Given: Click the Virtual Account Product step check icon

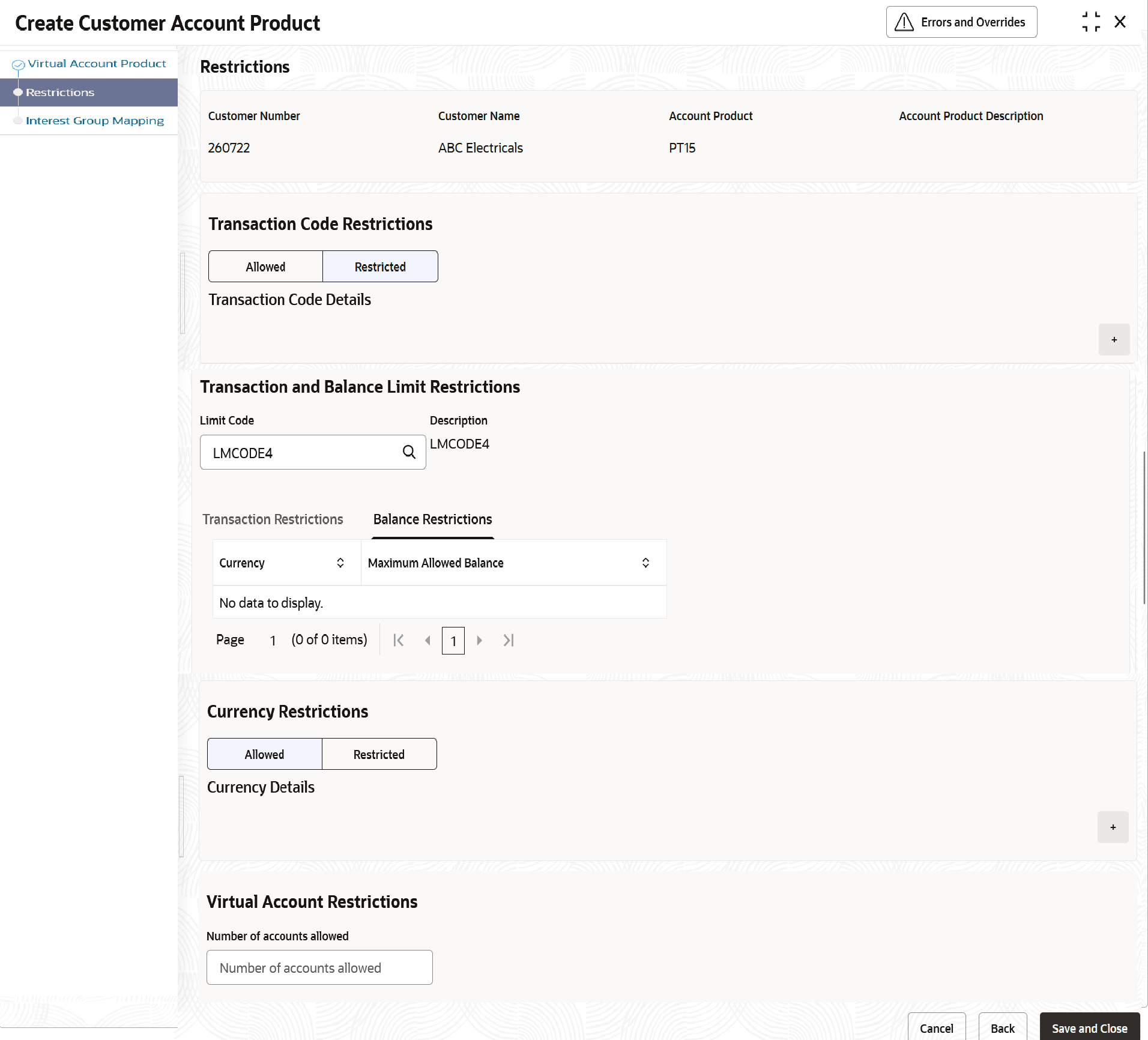Looking at the screenshot, I should click(19, 64).
